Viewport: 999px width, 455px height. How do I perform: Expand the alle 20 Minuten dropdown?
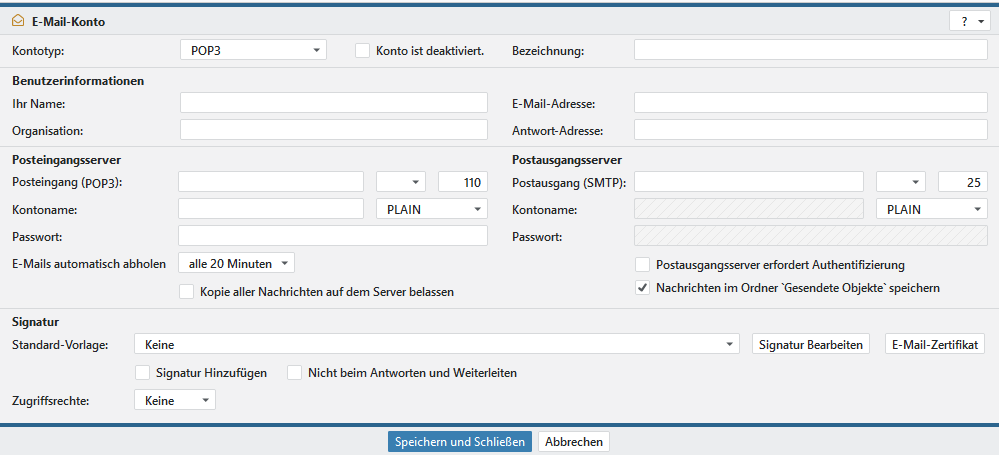(236, 263)
